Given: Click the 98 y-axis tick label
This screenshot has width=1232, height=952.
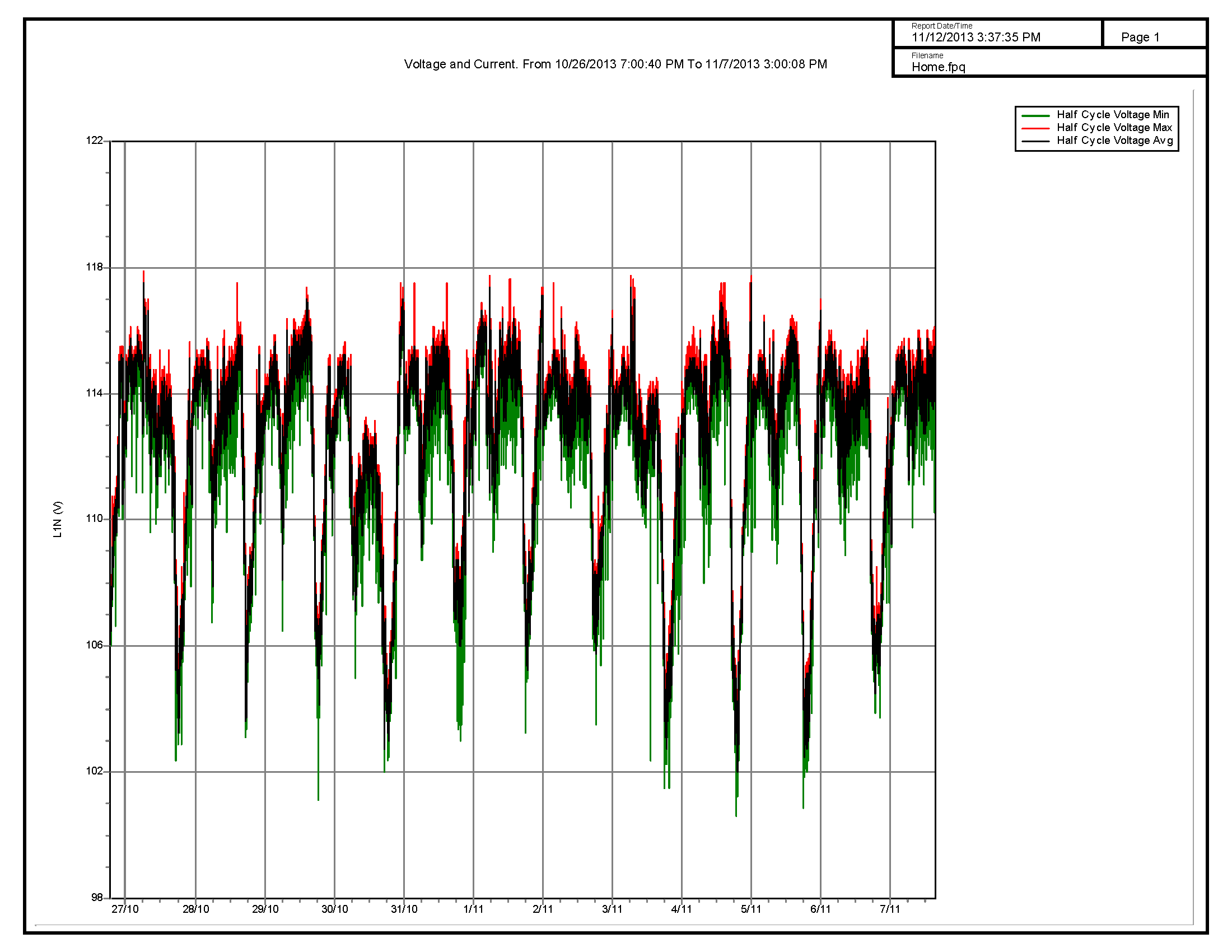Looking at the screenshot, I should 96,897.
